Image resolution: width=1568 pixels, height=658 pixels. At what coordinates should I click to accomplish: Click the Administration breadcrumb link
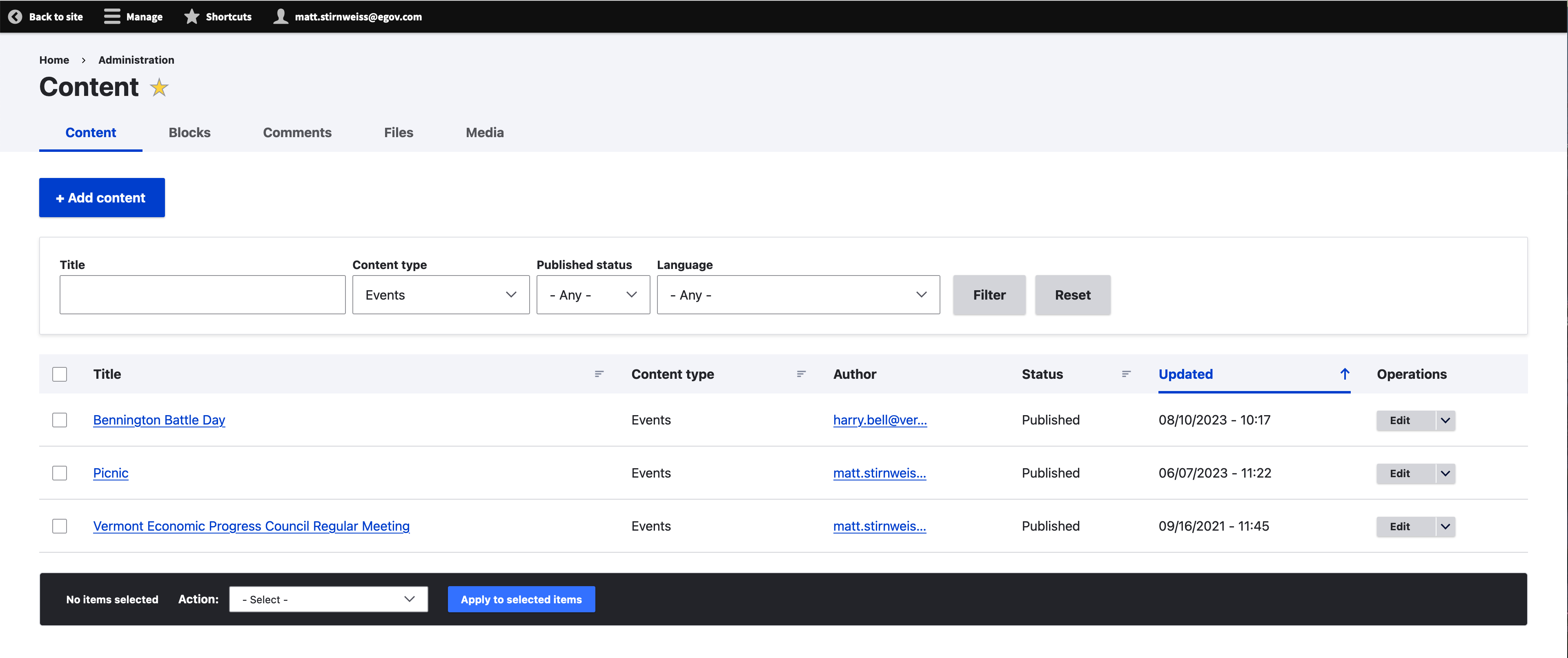pyautogui.click(x=136, y=60)
